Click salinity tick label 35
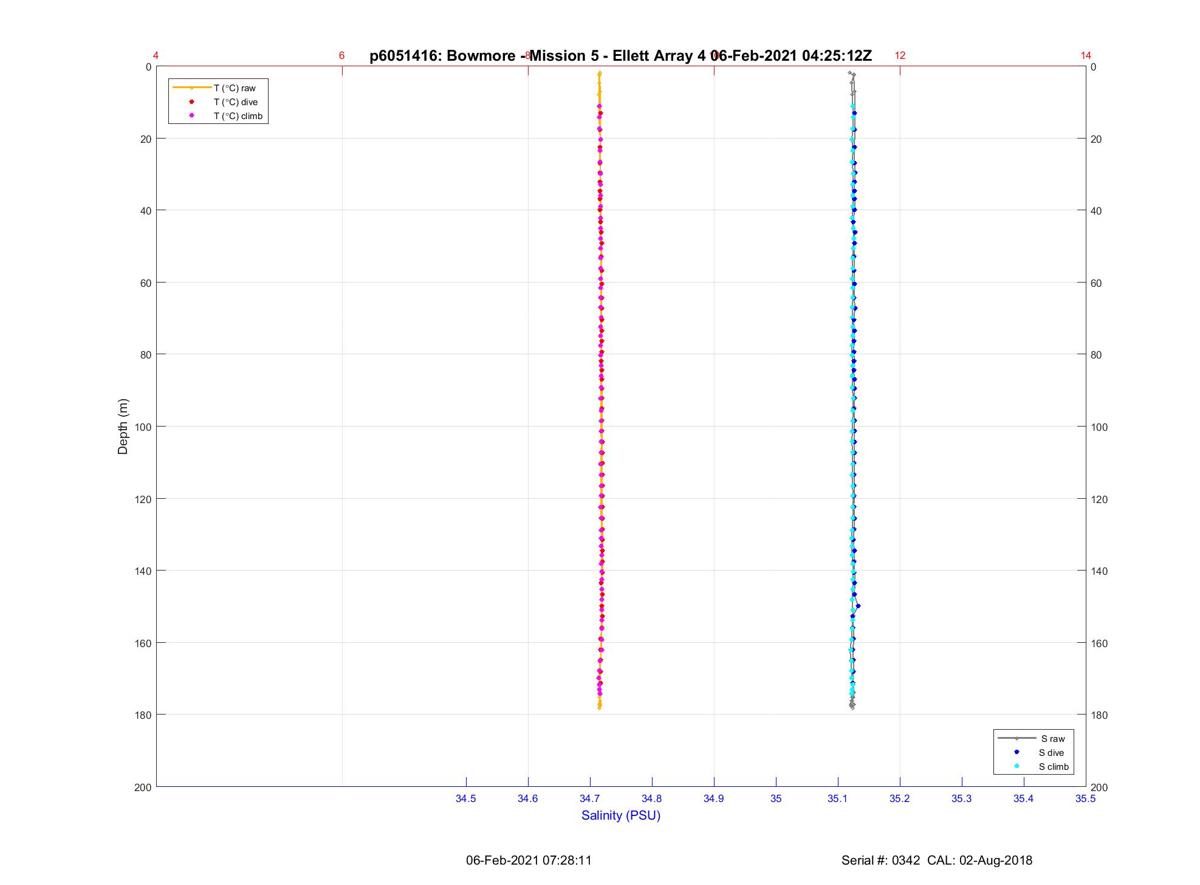This screenshot has width=1200, height=885. tap(776, 799)
